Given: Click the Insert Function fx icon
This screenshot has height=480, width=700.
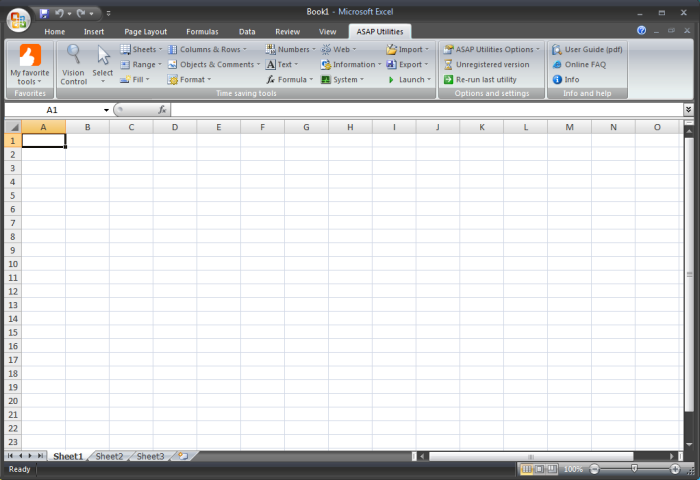Looking at the screenshot, I should pos(162,109).
